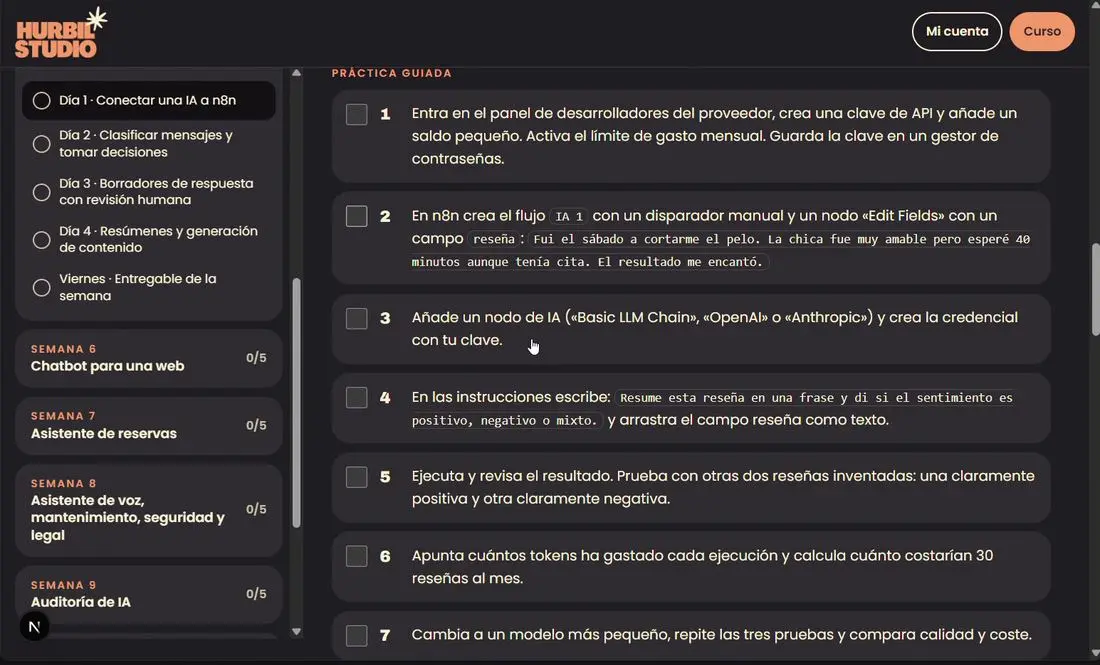Screen dimensions: 1100x665
Task: Tick step 4 instrucciones checkbox
Action: click(356, 398)
